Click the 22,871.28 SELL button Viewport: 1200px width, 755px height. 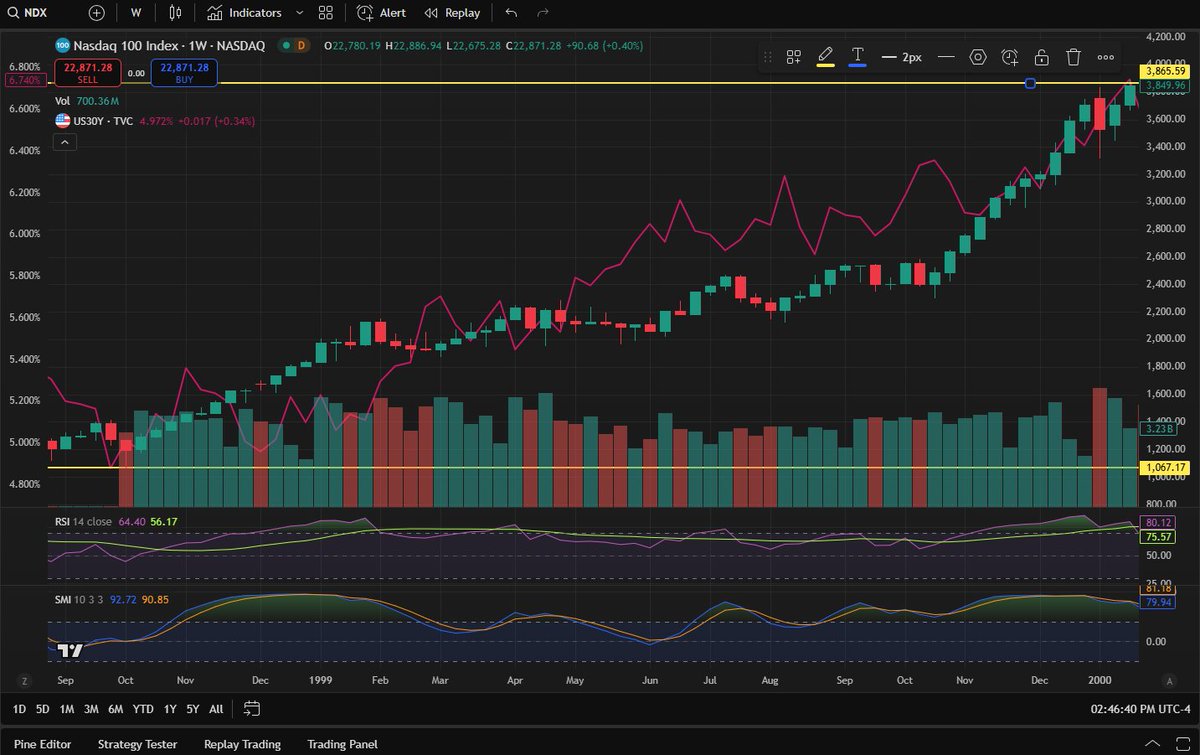(87, 72)
